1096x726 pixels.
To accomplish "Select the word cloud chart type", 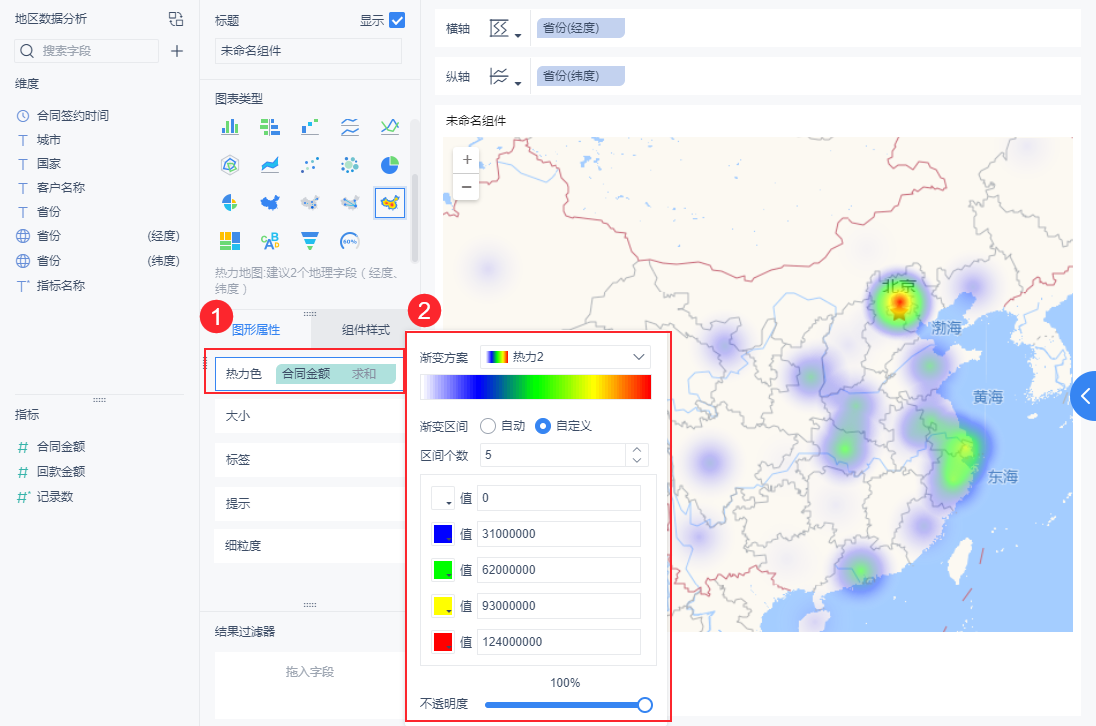I will [x=270, y=241].
